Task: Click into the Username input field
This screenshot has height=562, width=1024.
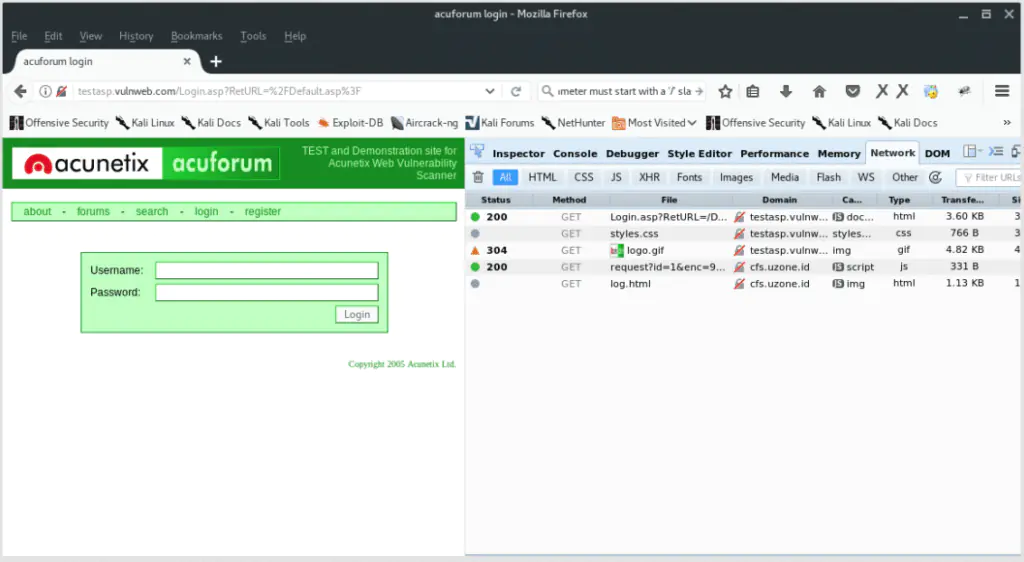Action: pyautogui.click(x=267, y=270)
